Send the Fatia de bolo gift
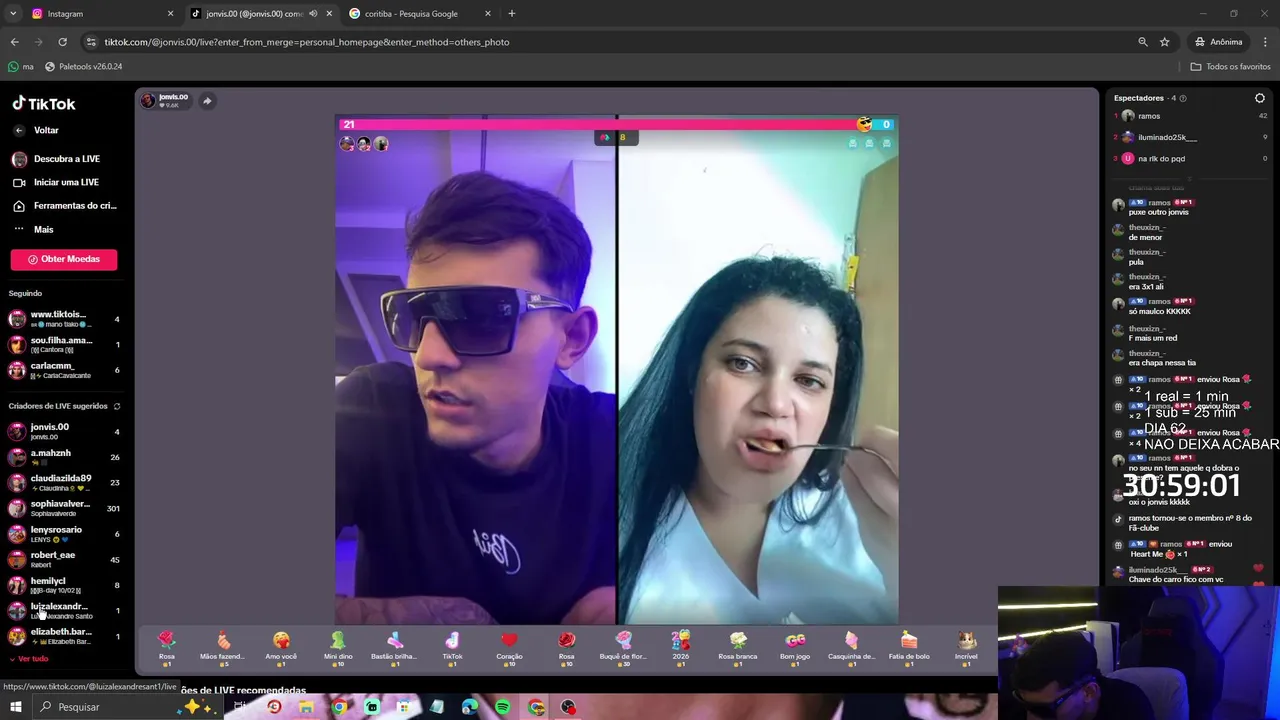This screenshot has width=1280, height=720. coord(909,648)
